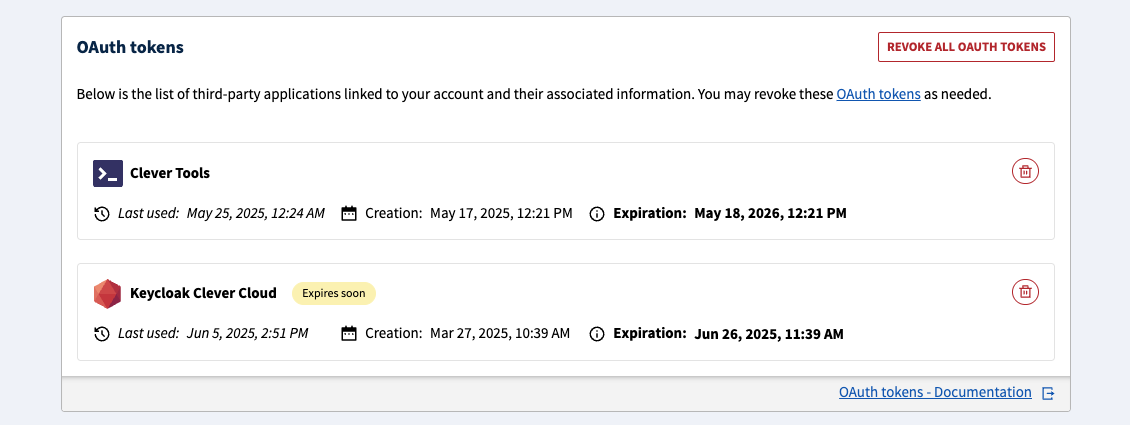This screenshot has height=425, width=1130.
Task: Click the Jun 26, 2025 expiration date
Action: pos(768,334)
